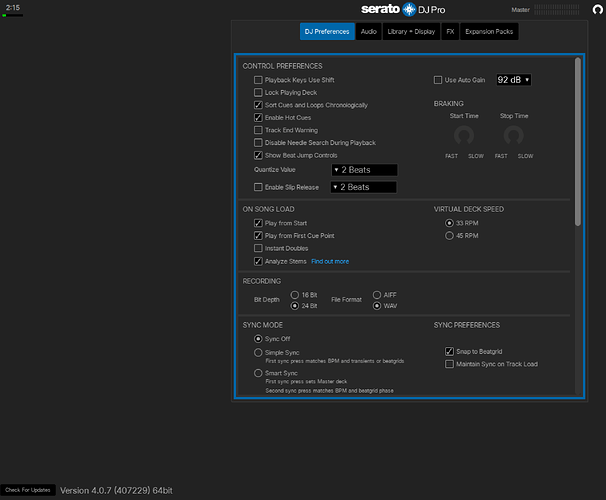Switch to the Audio tab
Screen dimensions: 606x500
[x=369, y=31]
